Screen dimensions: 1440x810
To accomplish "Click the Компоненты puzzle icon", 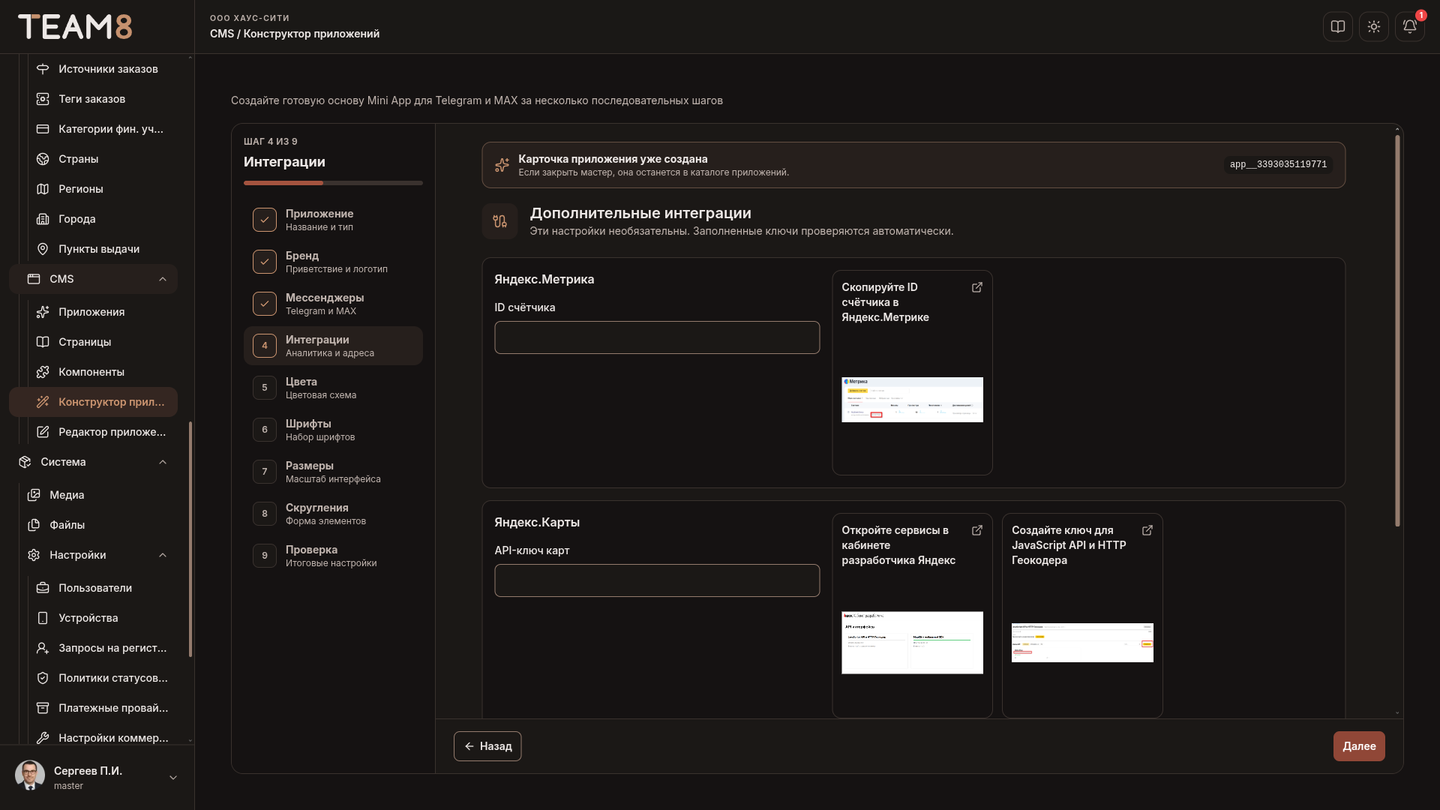I will point(43,372).
